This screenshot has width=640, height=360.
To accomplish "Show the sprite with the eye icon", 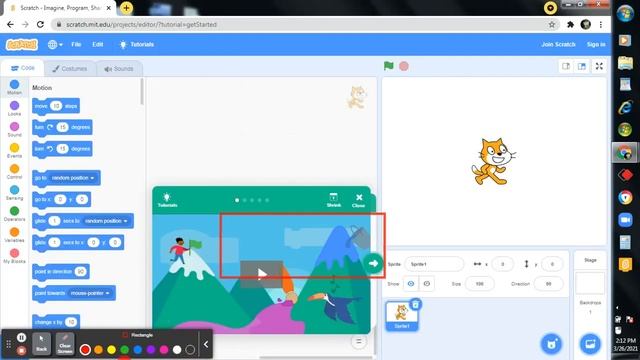I will [x=411, y=284].
